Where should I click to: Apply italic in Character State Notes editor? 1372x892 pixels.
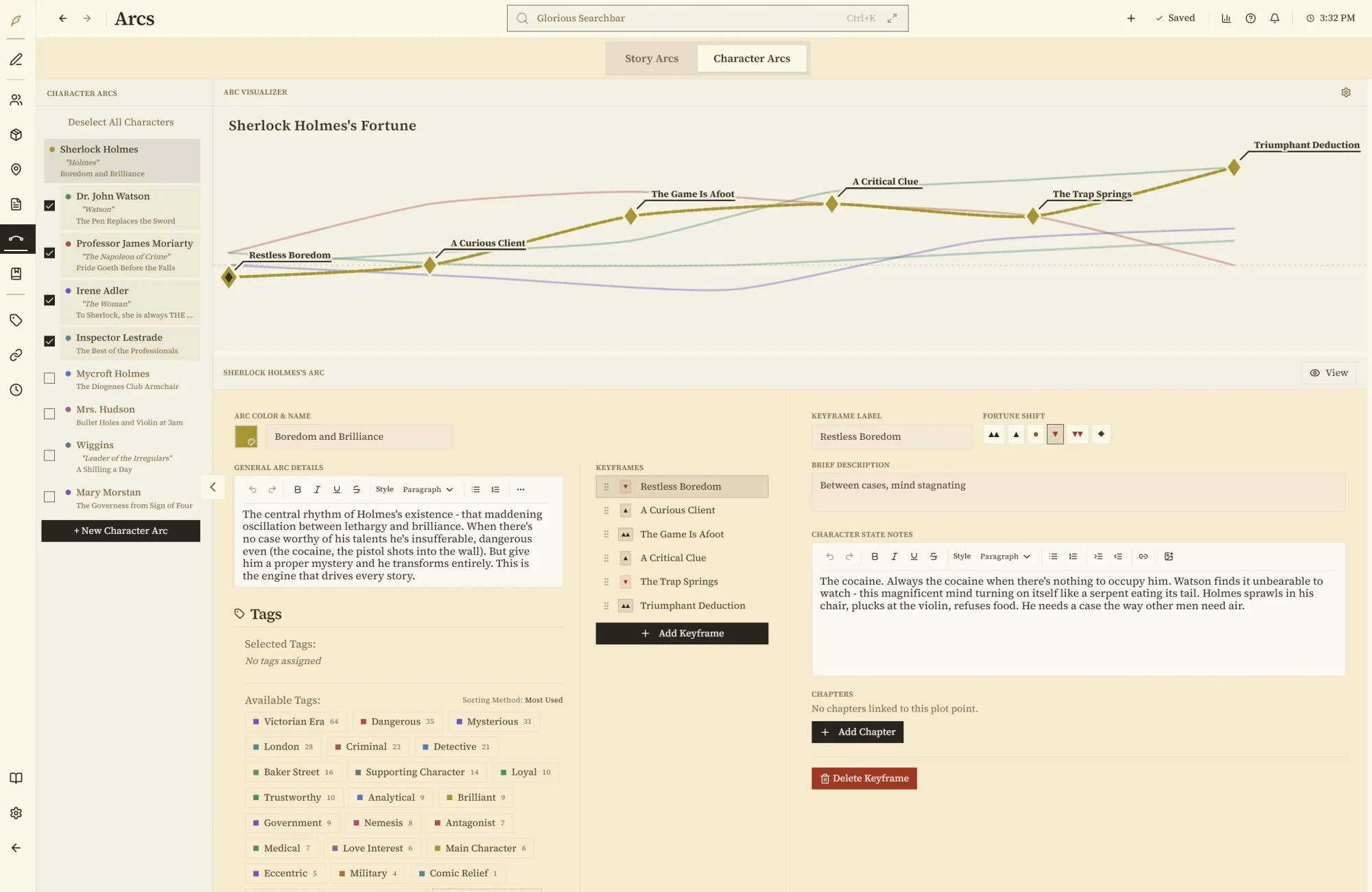point(894,556)
